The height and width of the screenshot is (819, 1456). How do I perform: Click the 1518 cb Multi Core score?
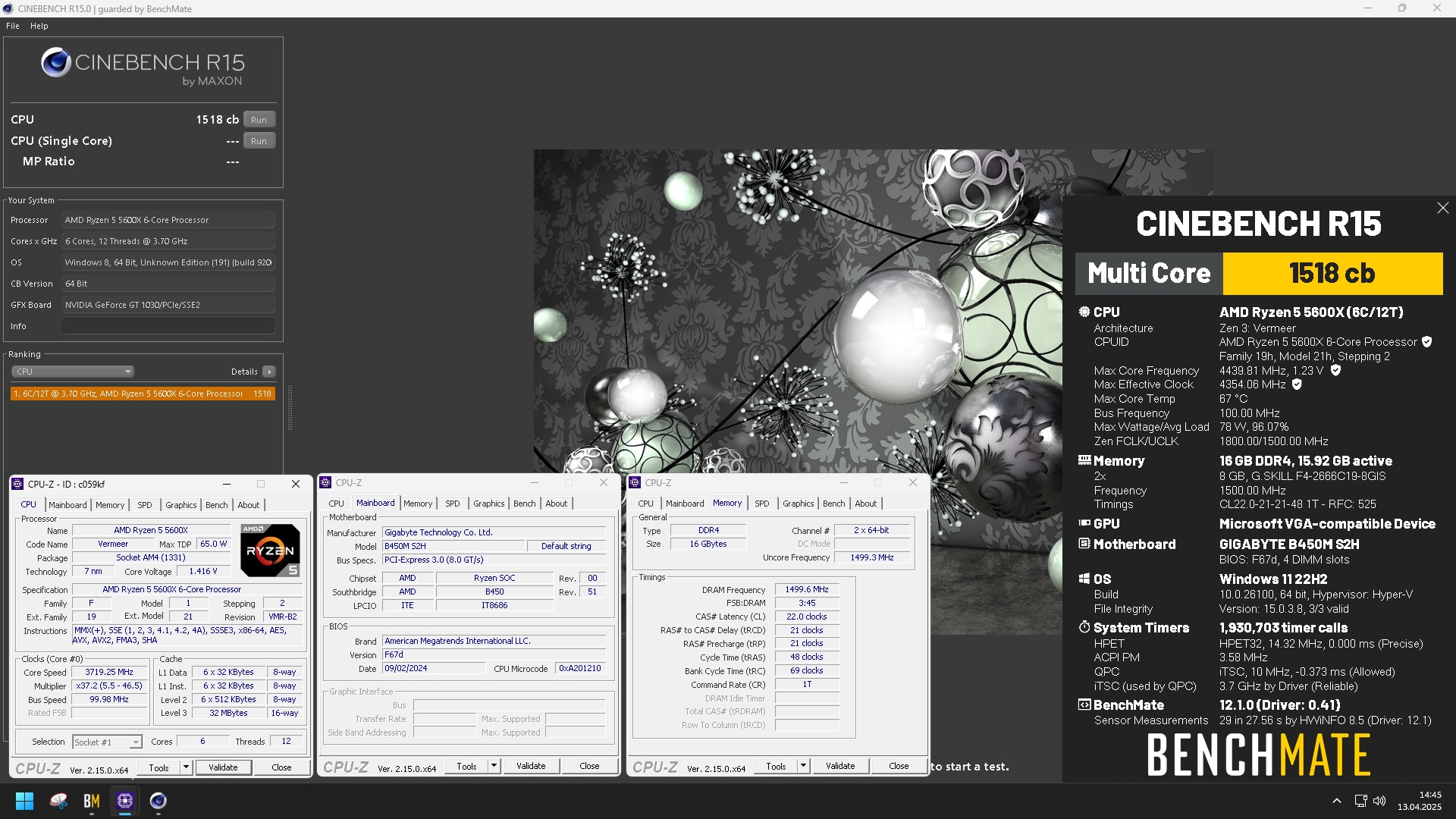[1332, 274]
